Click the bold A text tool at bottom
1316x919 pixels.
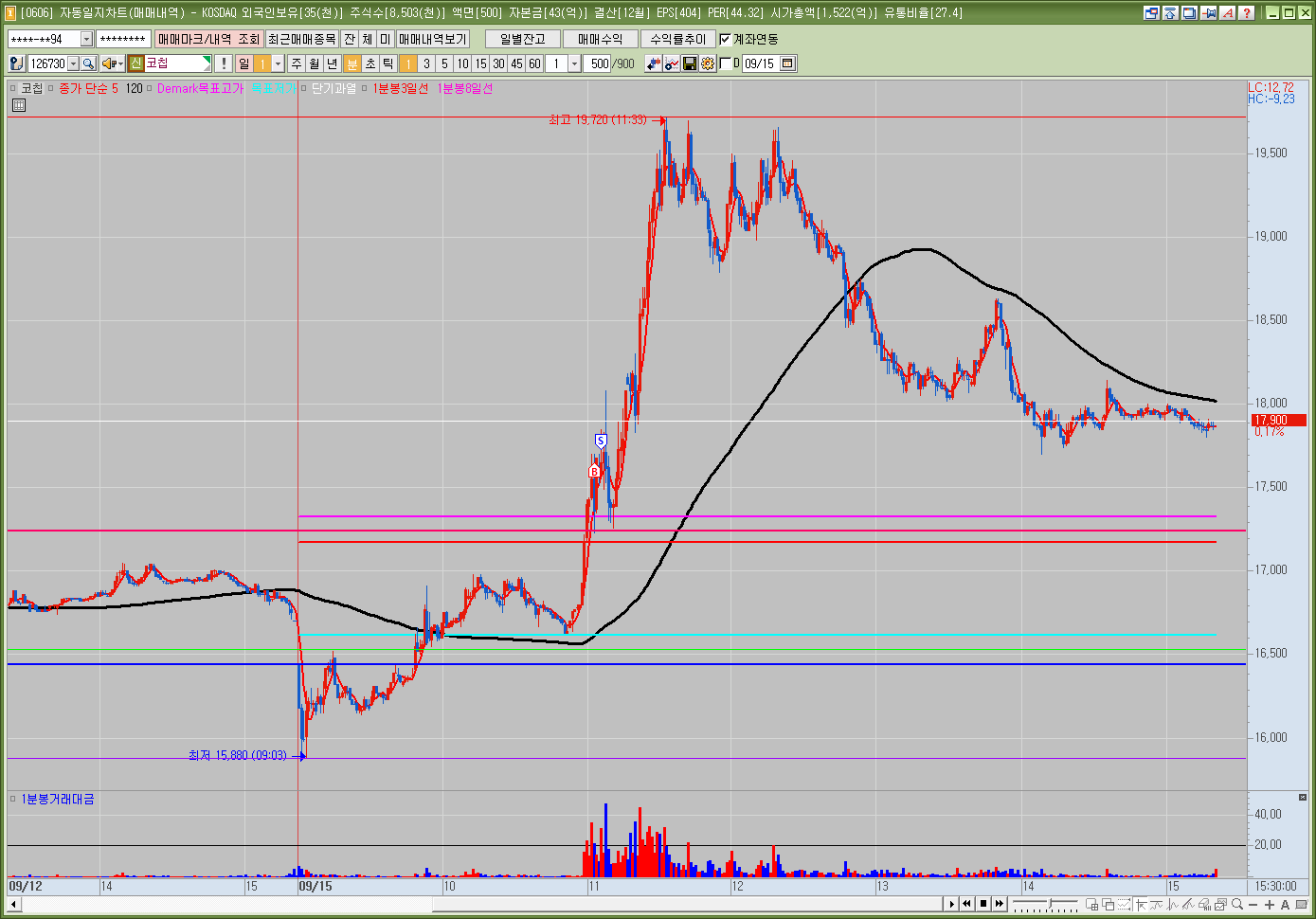1286,904
